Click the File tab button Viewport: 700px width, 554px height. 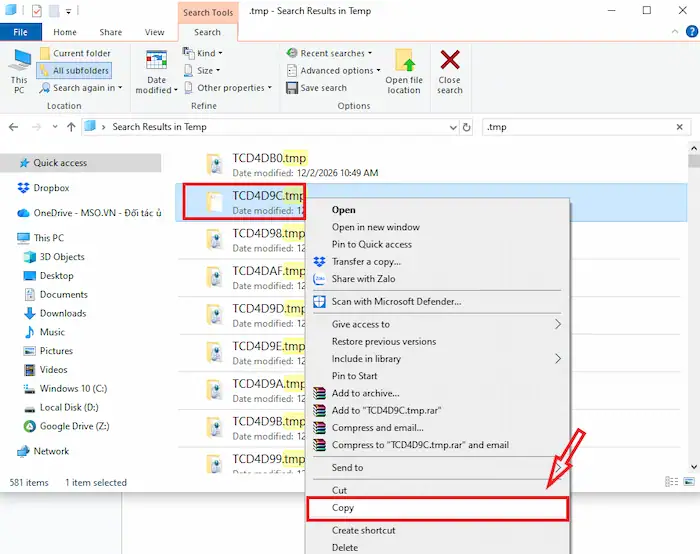[x=20, y=32]
